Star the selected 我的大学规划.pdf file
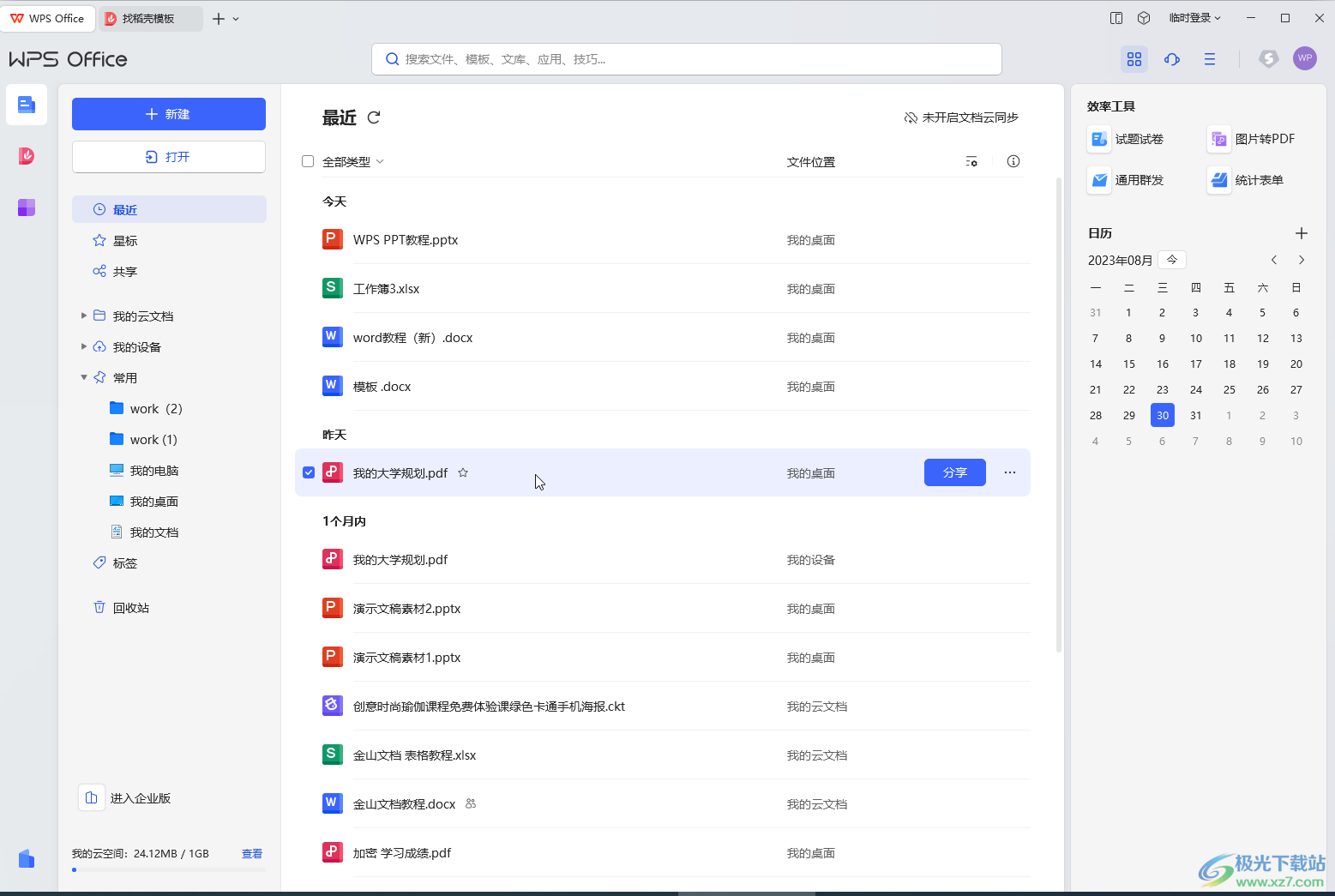 tap(463, 472)
